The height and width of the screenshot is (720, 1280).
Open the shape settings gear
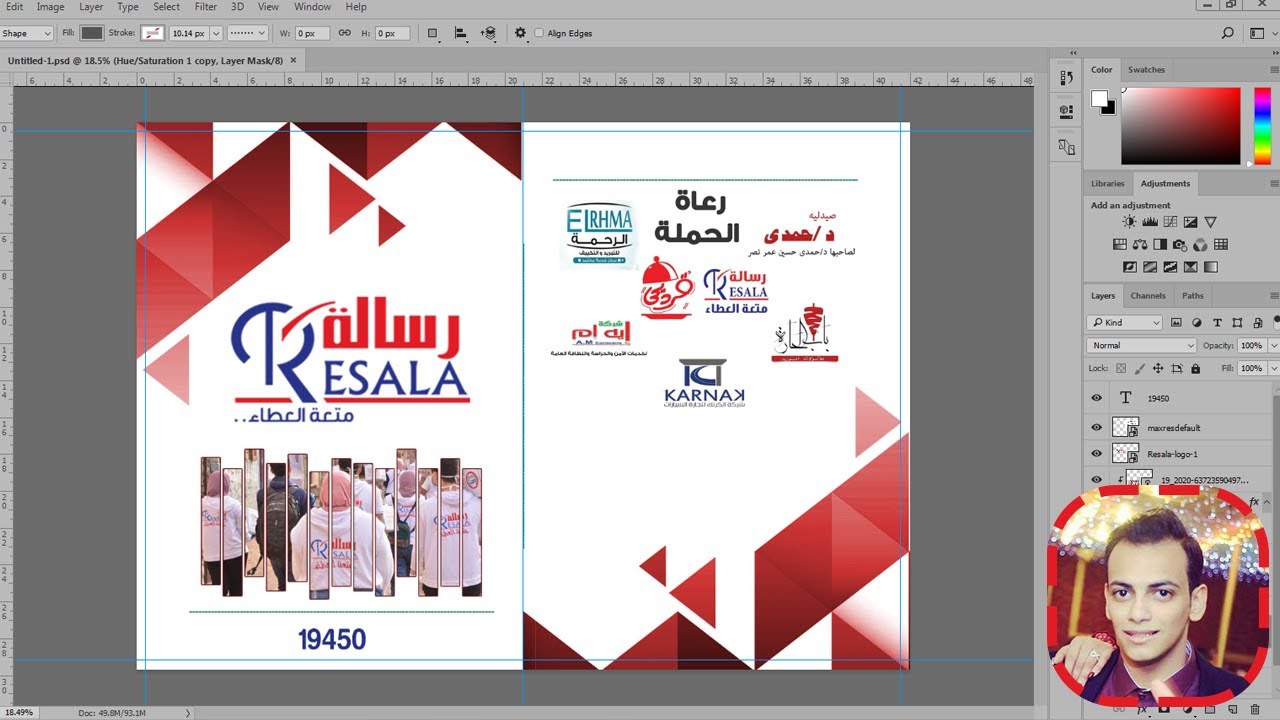520,33
